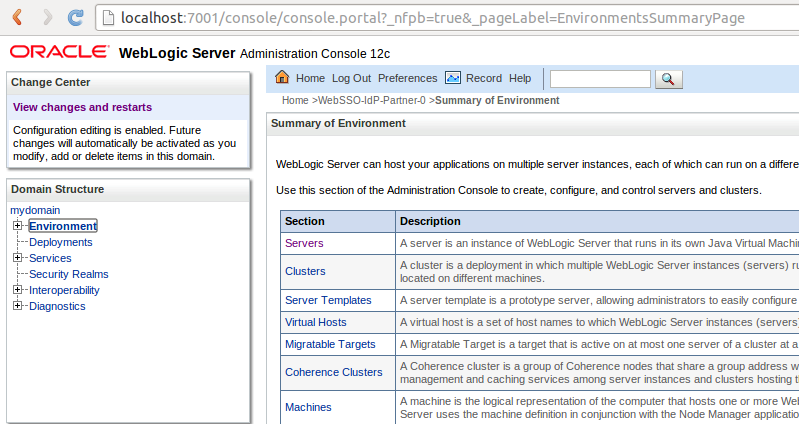Click Home in the breadcrumb
This screenshot has height=424, width=799.
coord(295,100)
